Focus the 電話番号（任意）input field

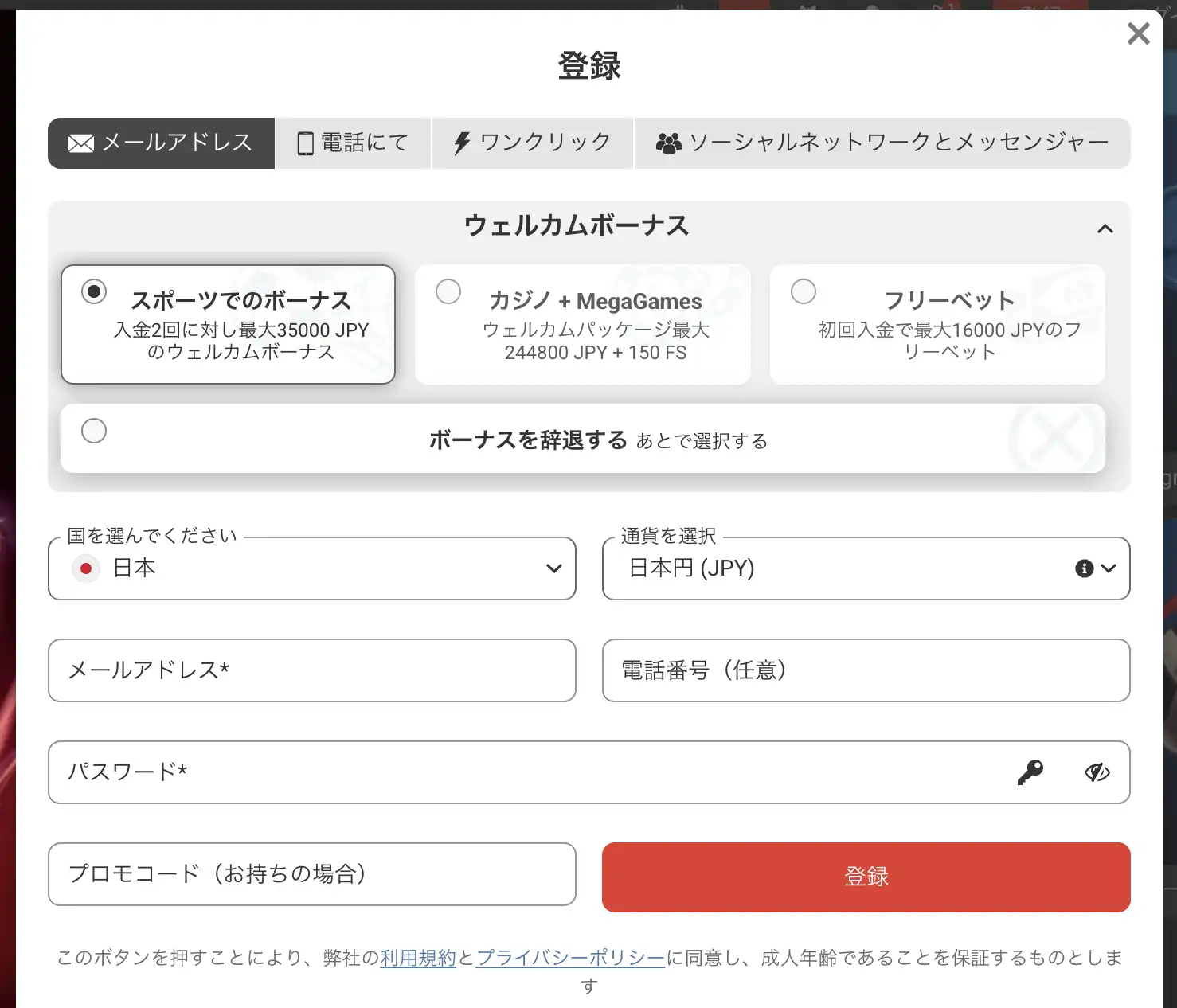point(866,670)
